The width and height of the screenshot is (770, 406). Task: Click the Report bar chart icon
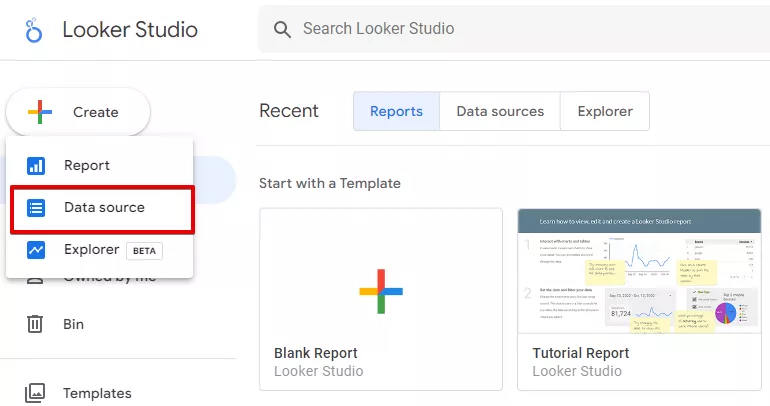tap(36, 165)
